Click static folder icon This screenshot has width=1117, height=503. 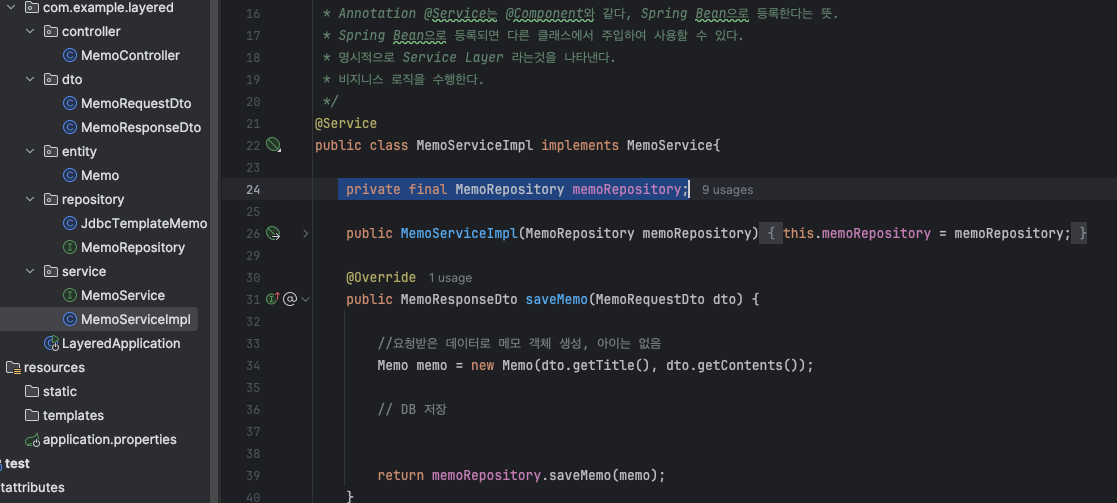31,391
